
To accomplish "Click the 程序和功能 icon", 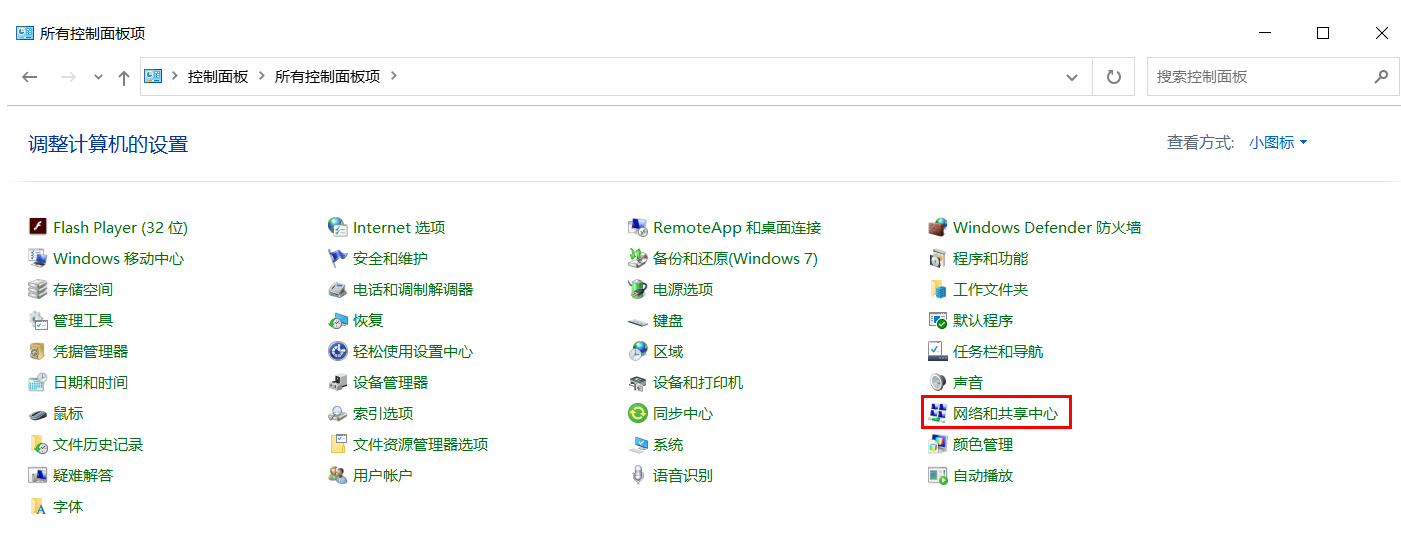I will pyautogui.click(x=938, y=258).
